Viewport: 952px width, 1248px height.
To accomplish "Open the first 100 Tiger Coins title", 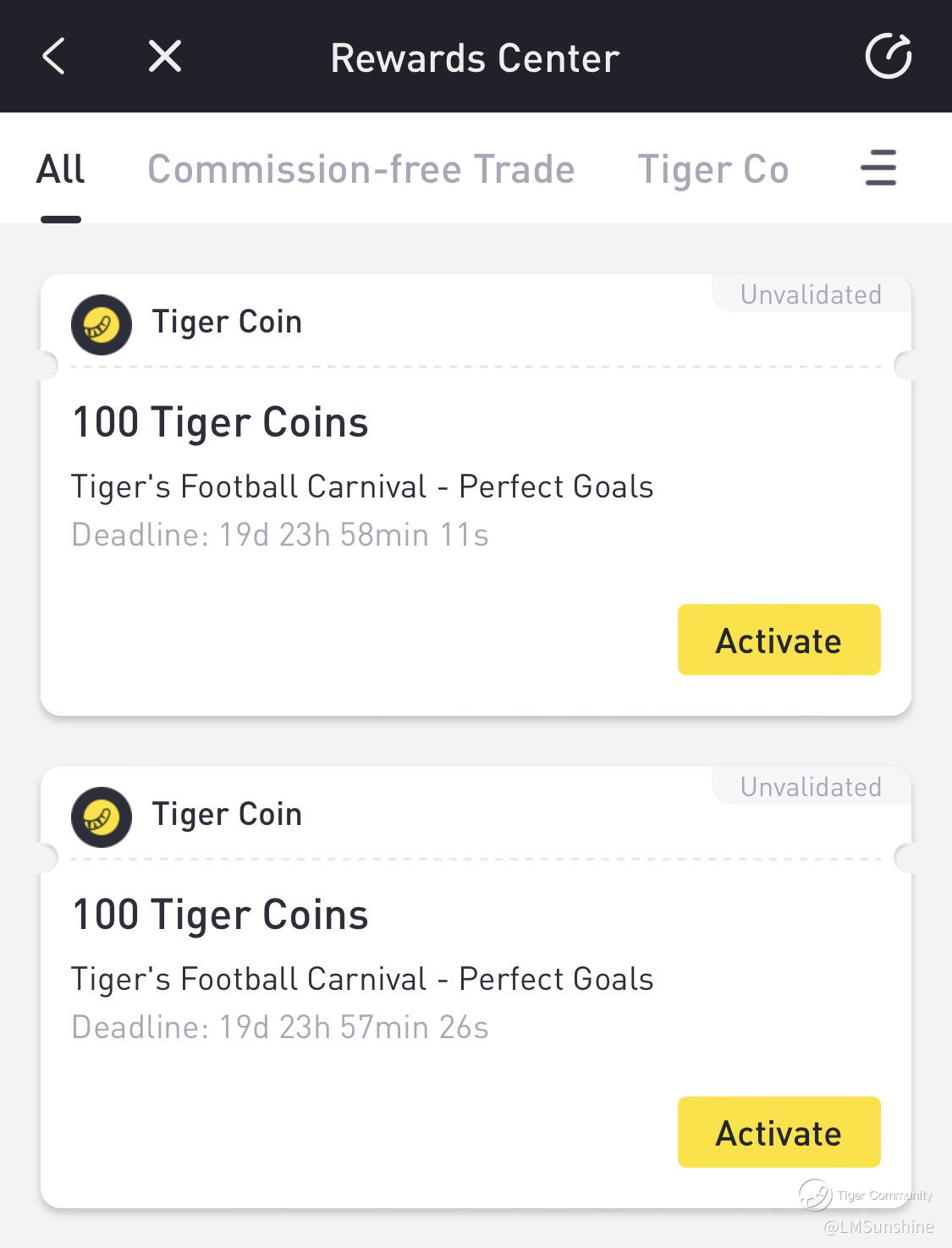I will tap(220, 422).
